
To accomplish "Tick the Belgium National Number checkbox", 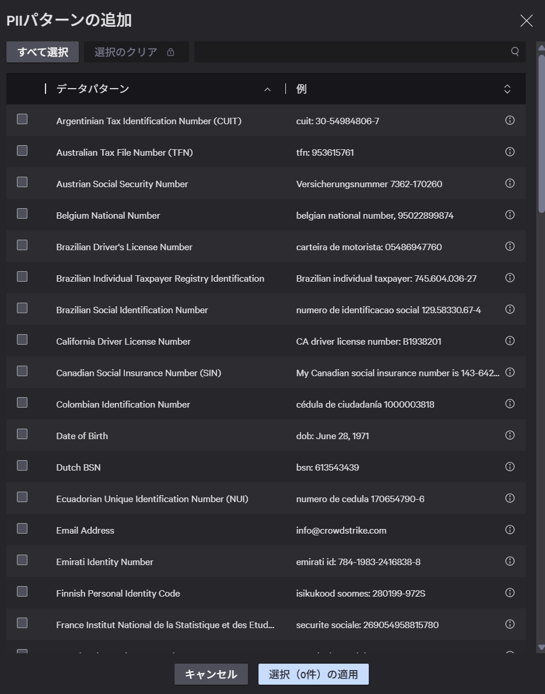I will point(22,213).
